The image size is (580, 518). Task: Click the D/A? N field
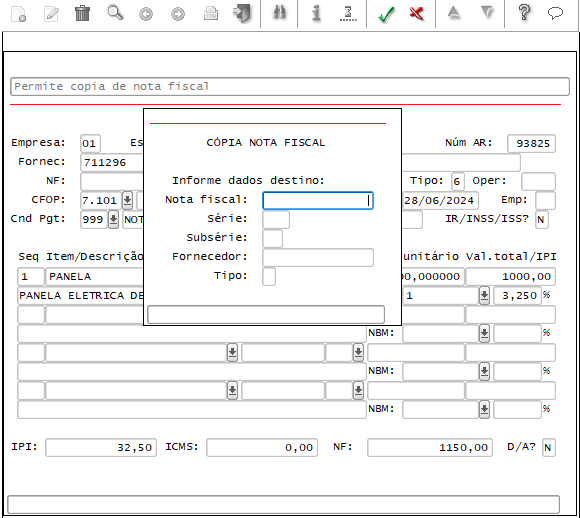click(549, 447)
